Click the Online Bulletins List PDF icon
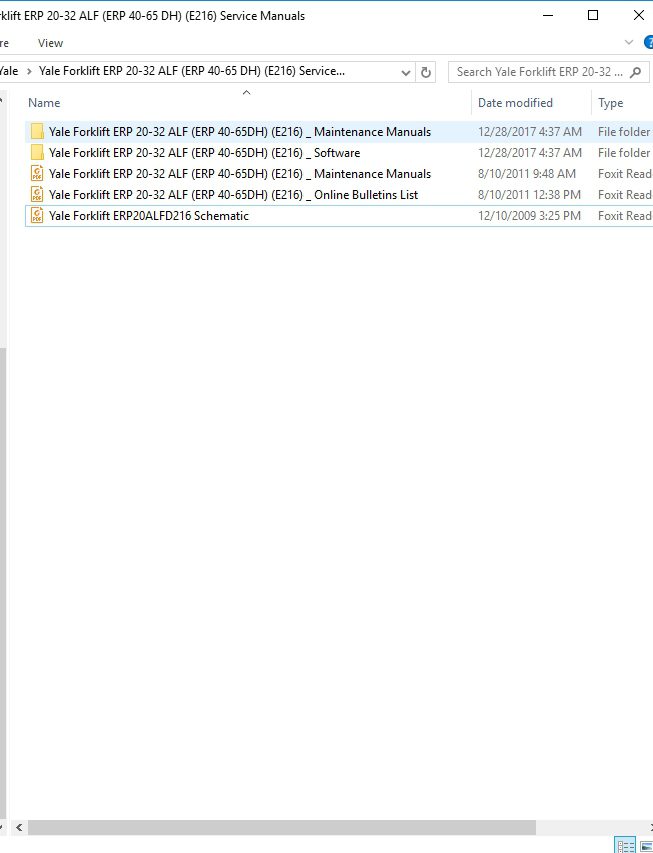653x853 pixels. (x=37, y=195)
